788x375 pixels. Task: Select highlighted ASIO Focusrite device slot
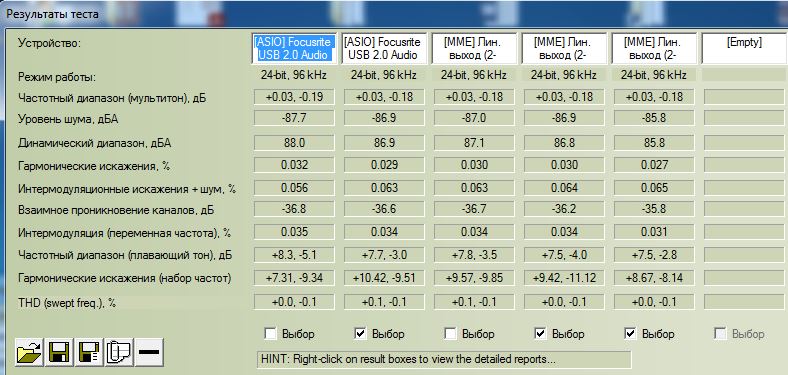(294, 49)
